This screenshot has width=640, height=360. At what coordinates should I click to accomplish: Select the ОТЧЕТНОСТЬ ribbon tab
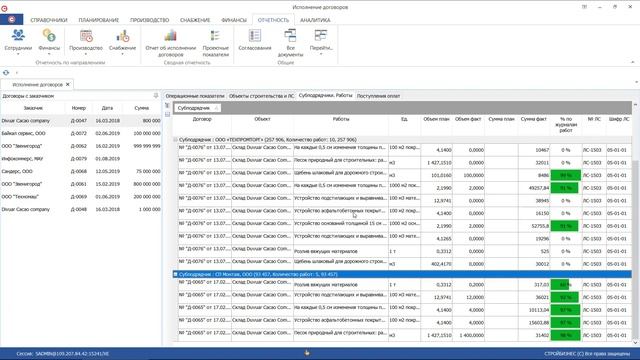pos(273,20)
